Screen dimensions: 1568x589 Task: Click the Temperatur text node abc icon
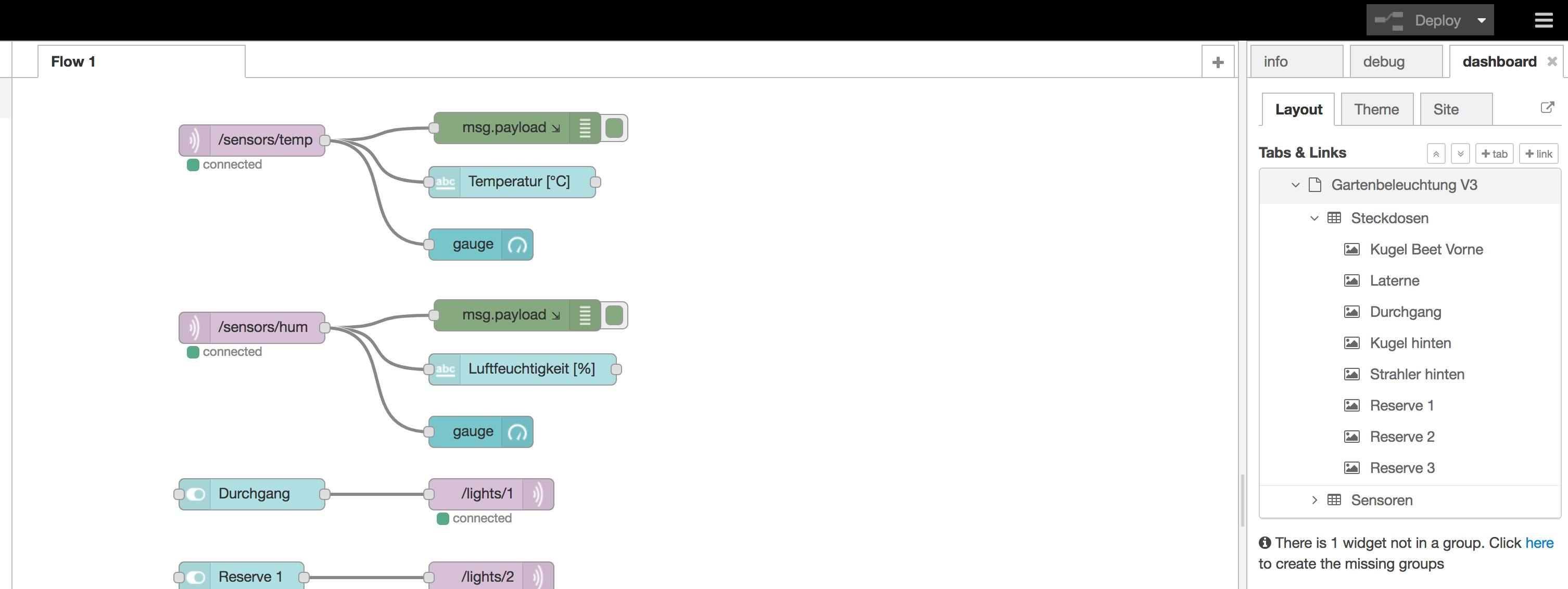445,182
